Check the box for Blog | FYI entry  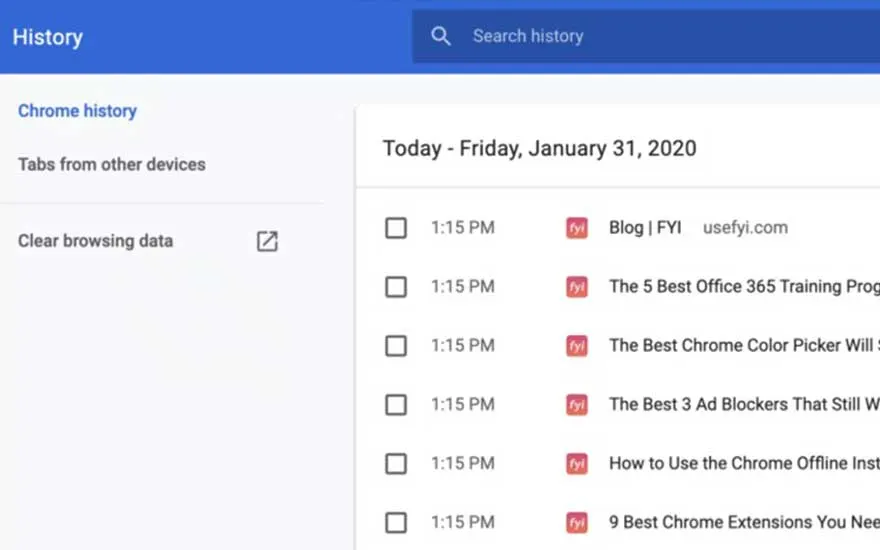[x=396, y=228]
